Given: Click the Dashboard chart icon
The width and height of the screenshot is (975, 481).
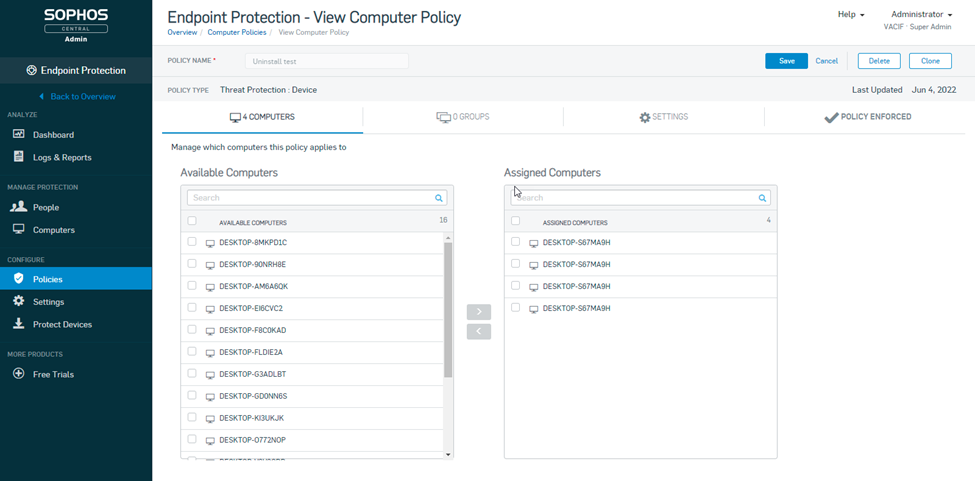Looking at the screenshot, I should point(19,134).
